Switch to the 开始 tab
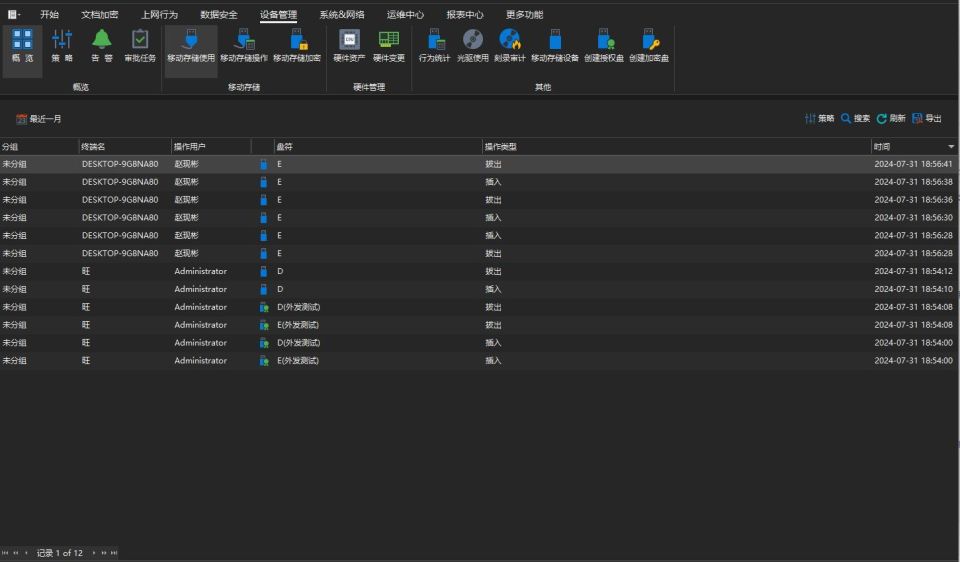 pyautogui.click(x=50, y=14)
